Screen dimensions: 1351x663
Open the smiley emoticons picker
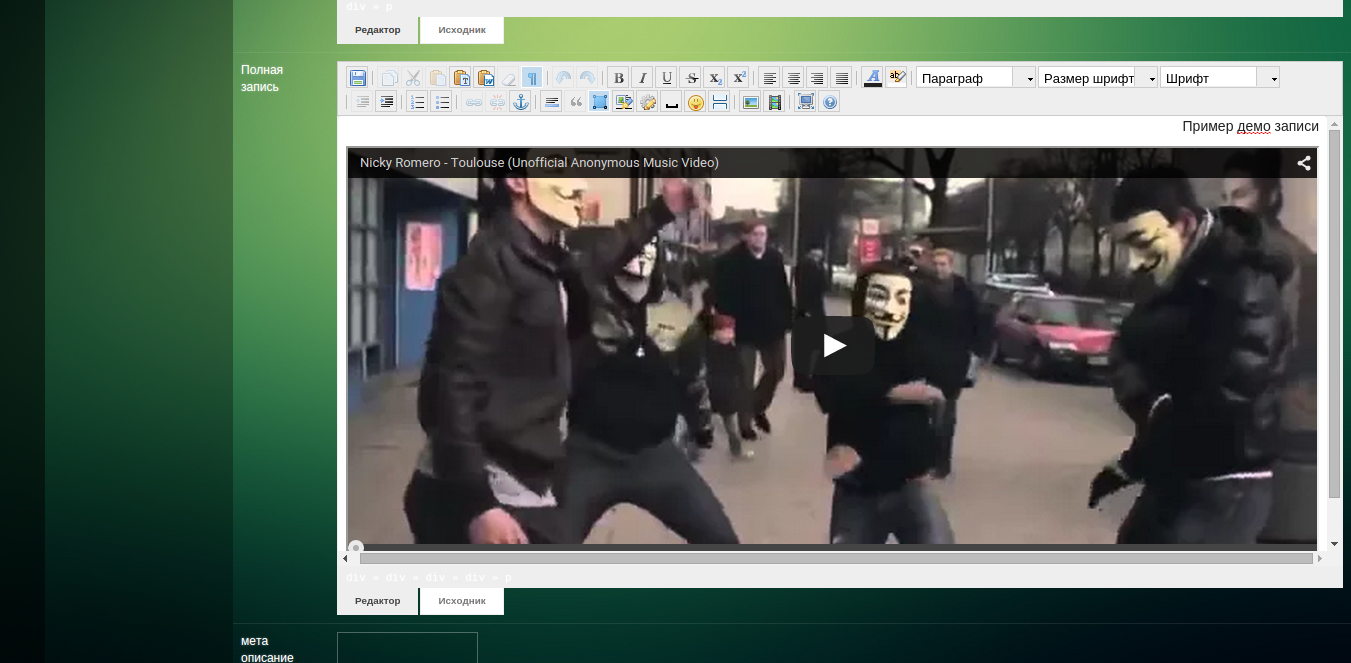click(695, 102)
